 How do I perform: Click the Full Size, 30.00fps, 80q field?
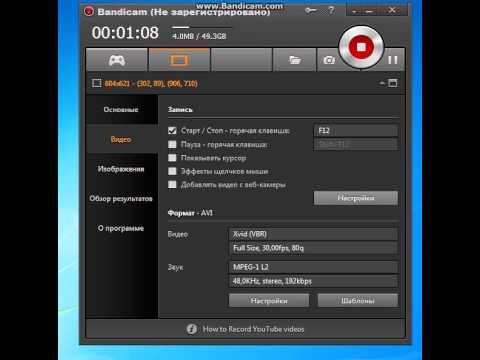coord(313,248)
